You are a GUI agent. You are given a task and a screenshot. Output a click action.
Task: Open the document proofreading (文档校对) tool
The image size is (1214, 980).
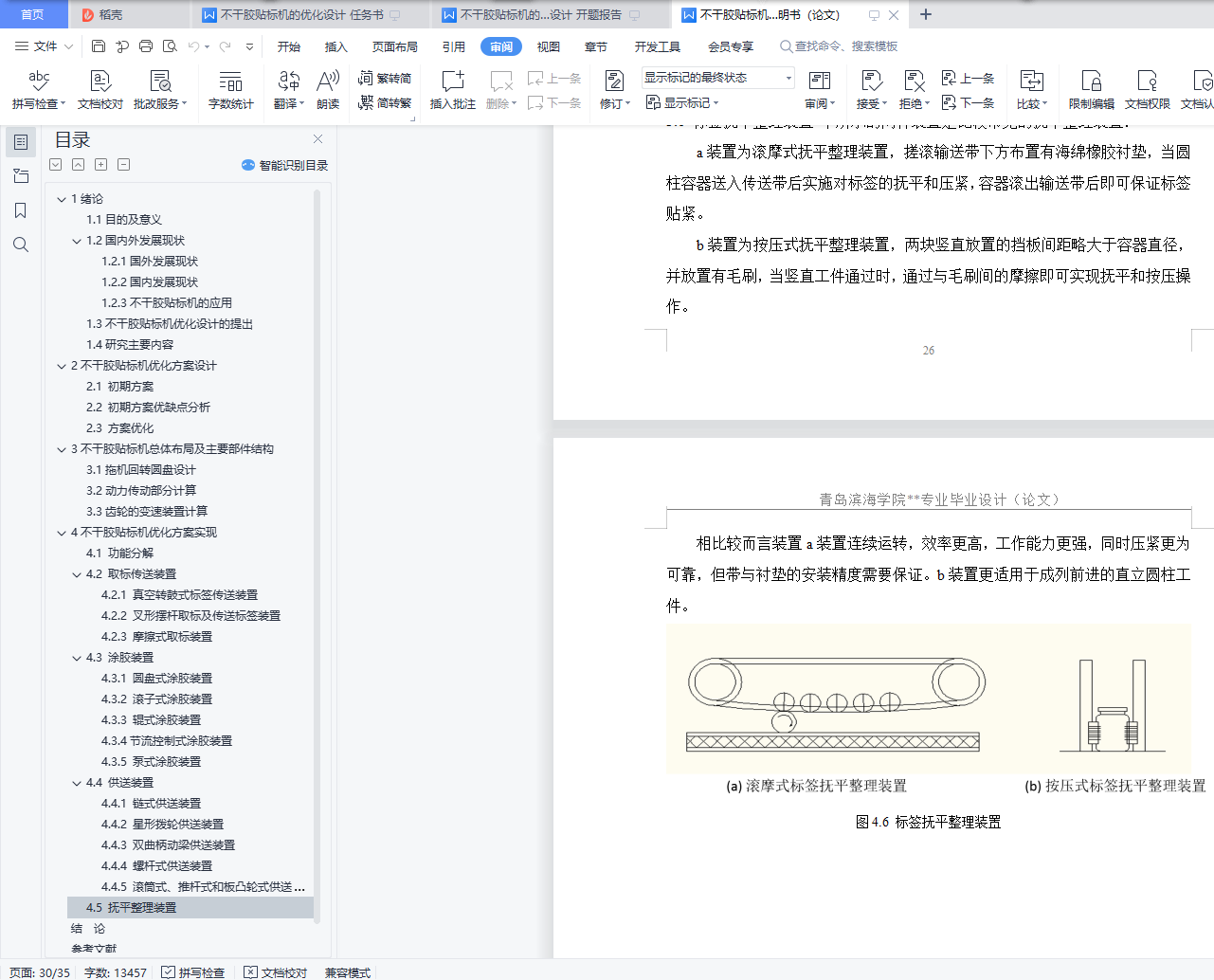(100, 90)
